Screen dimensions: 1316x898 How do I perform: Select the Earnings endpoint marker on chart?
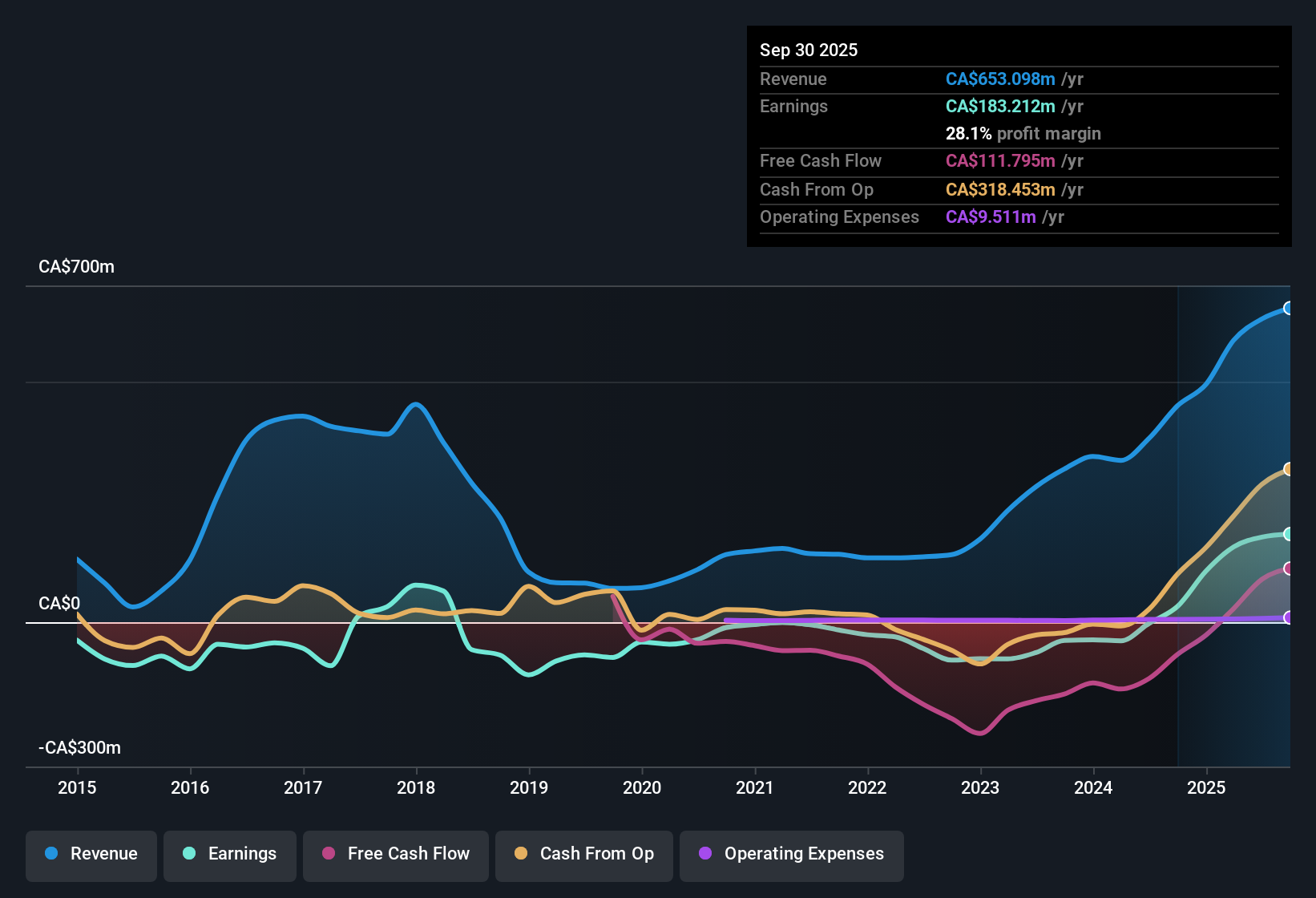(x=1288, y=534)
